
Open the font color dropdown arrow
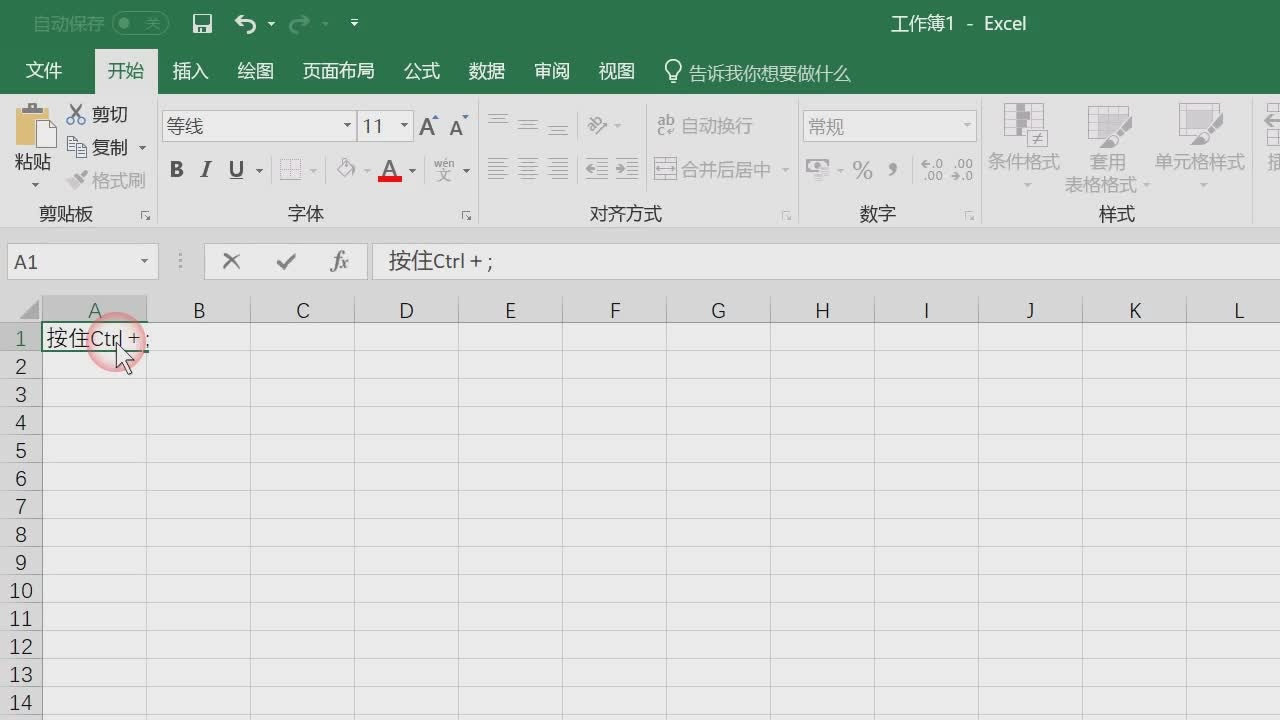click(x=411, y=171)
